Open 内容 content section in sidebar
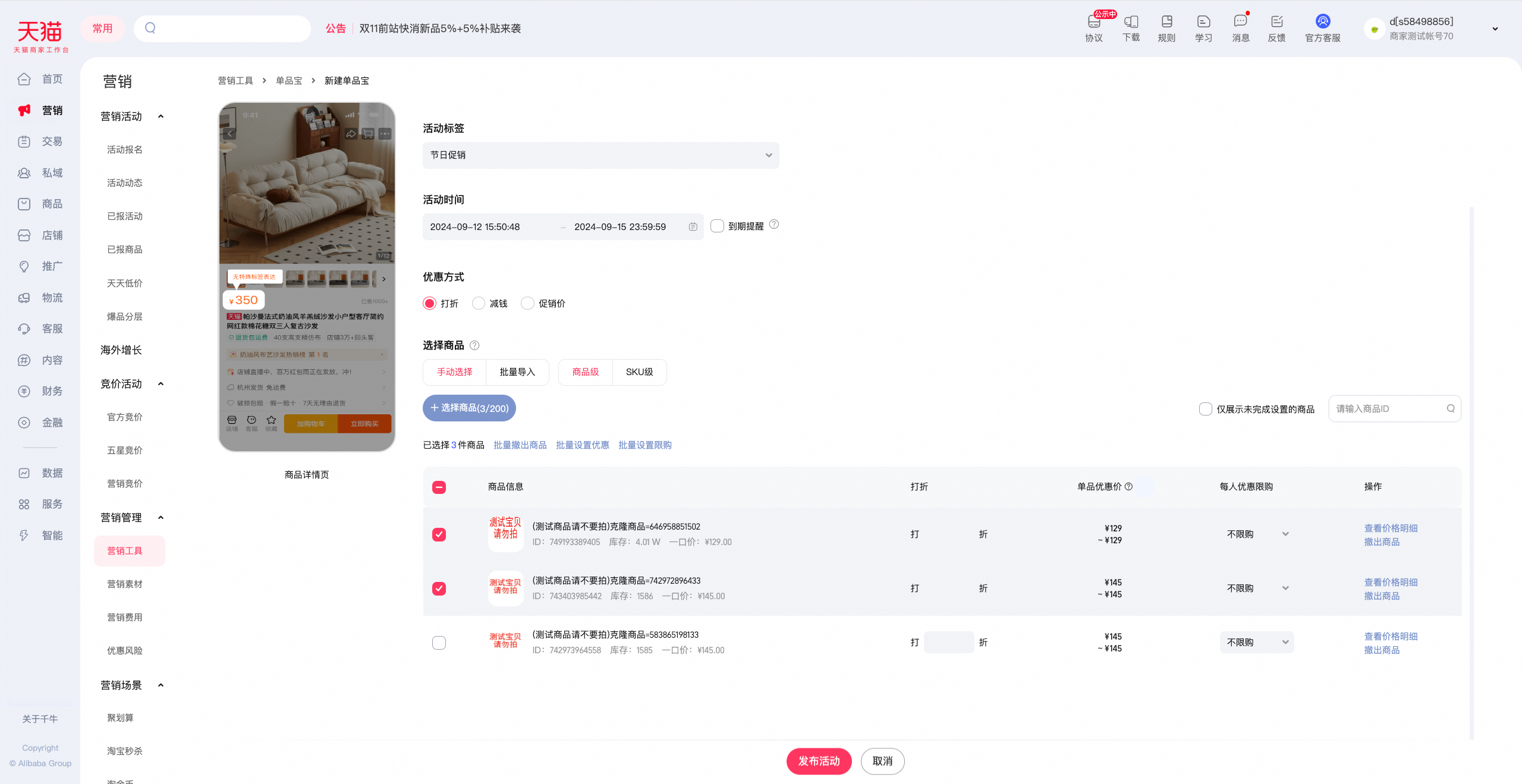Image resolution: width=1522 pixels, height=784 pixels. [40, 360]
